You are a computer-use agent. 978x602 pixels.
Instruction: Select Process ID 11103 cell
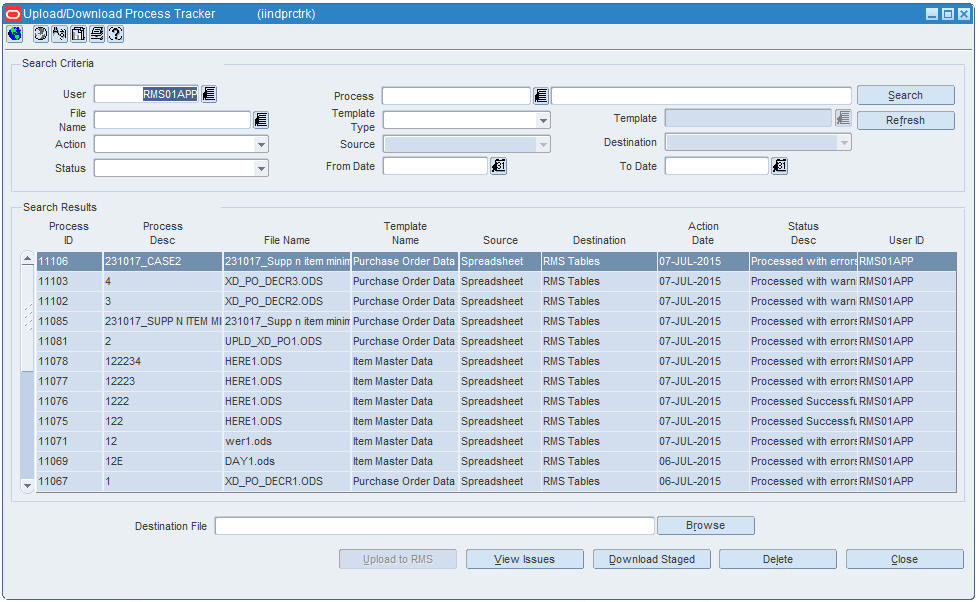click(69, 281)
